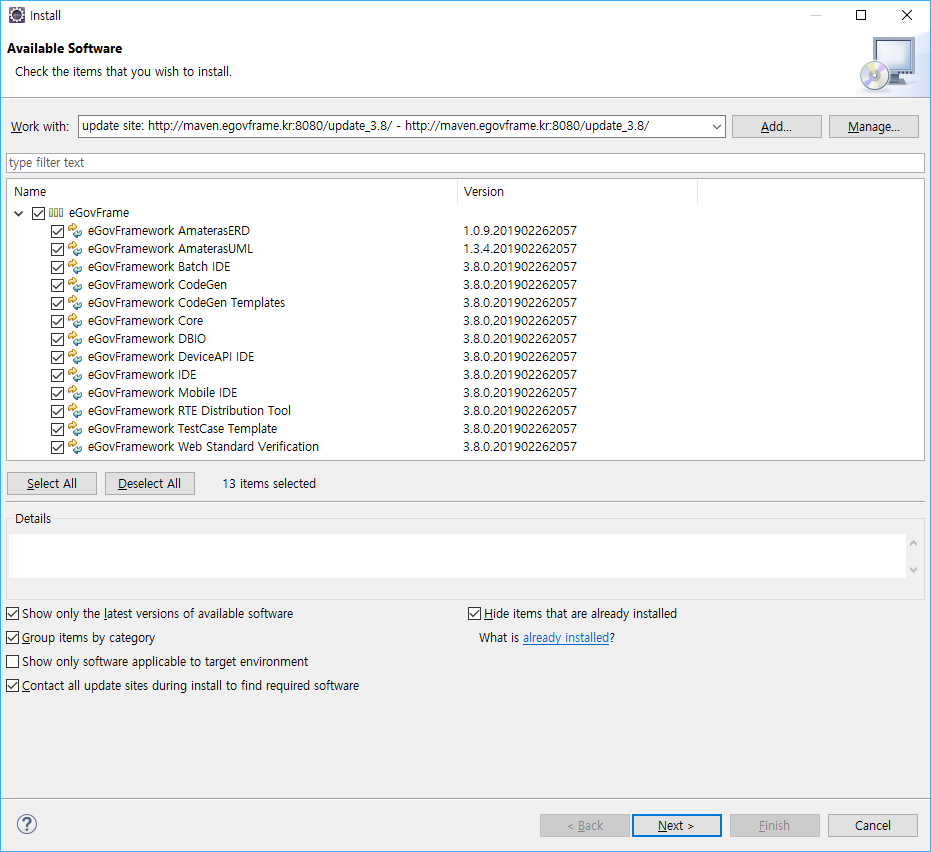The height and width of the screenshot is (852, 931).
Task: Click the eGovFramework DBIO feature icon
Action: 75,339
